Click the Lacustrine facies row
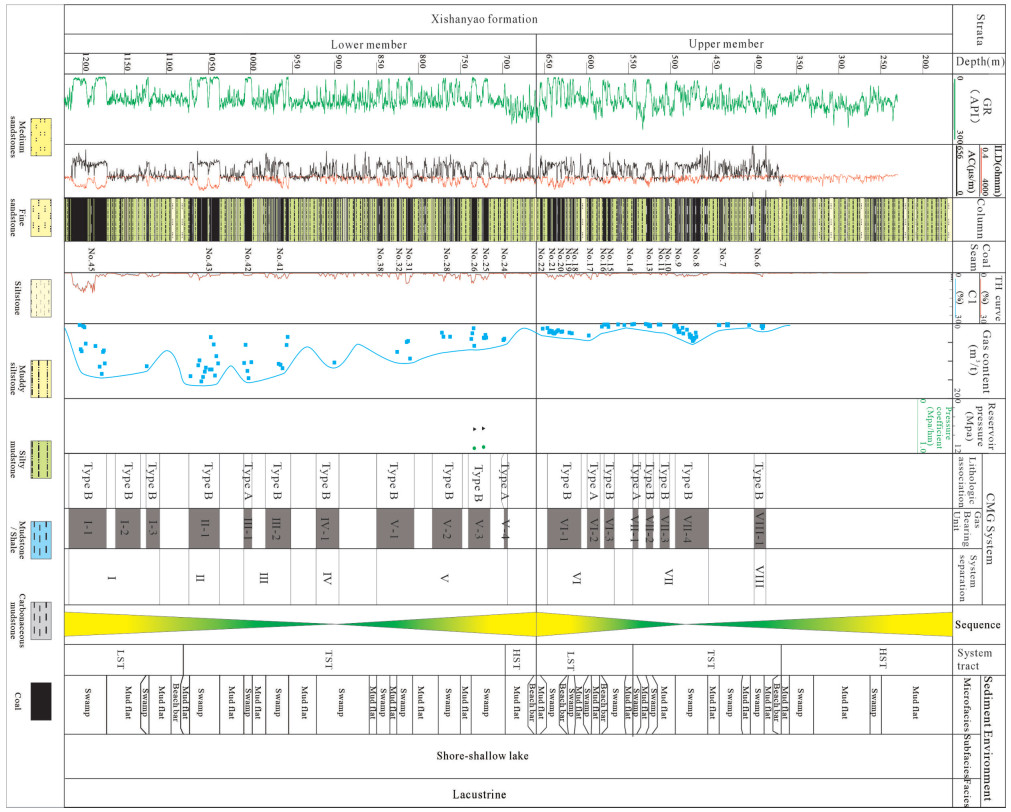 click(507, 795)
